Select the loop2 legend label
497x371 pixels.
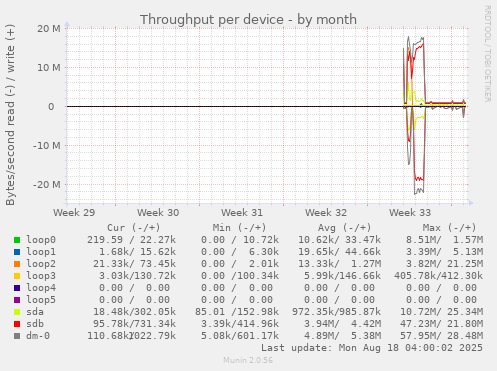[41, 264]
